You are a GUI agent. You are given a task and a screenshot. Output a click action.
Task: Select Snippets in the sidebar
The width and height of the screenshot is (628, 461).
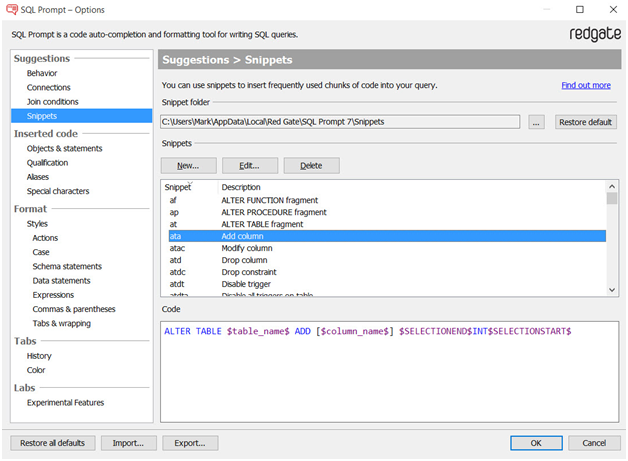click(x=82, y=116)
